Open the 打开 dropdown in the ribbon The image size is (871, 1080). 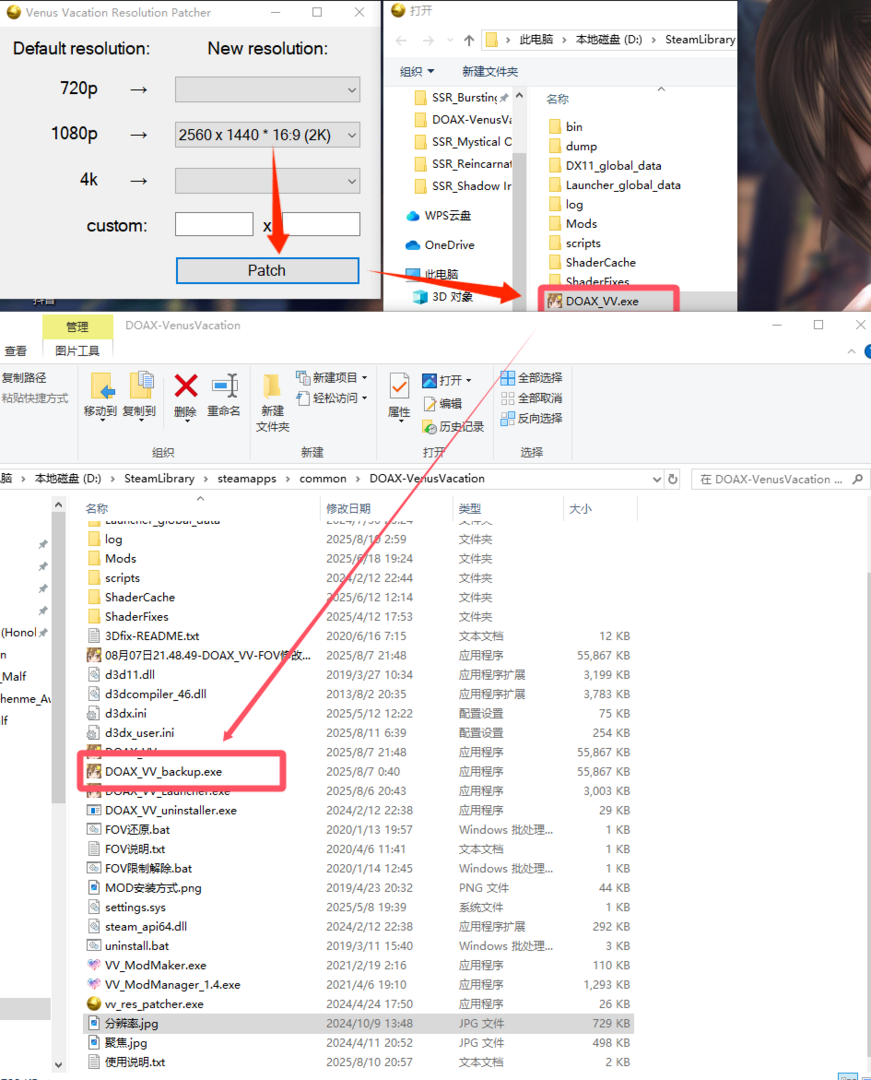pyautogui.click(x=447, y=380)
